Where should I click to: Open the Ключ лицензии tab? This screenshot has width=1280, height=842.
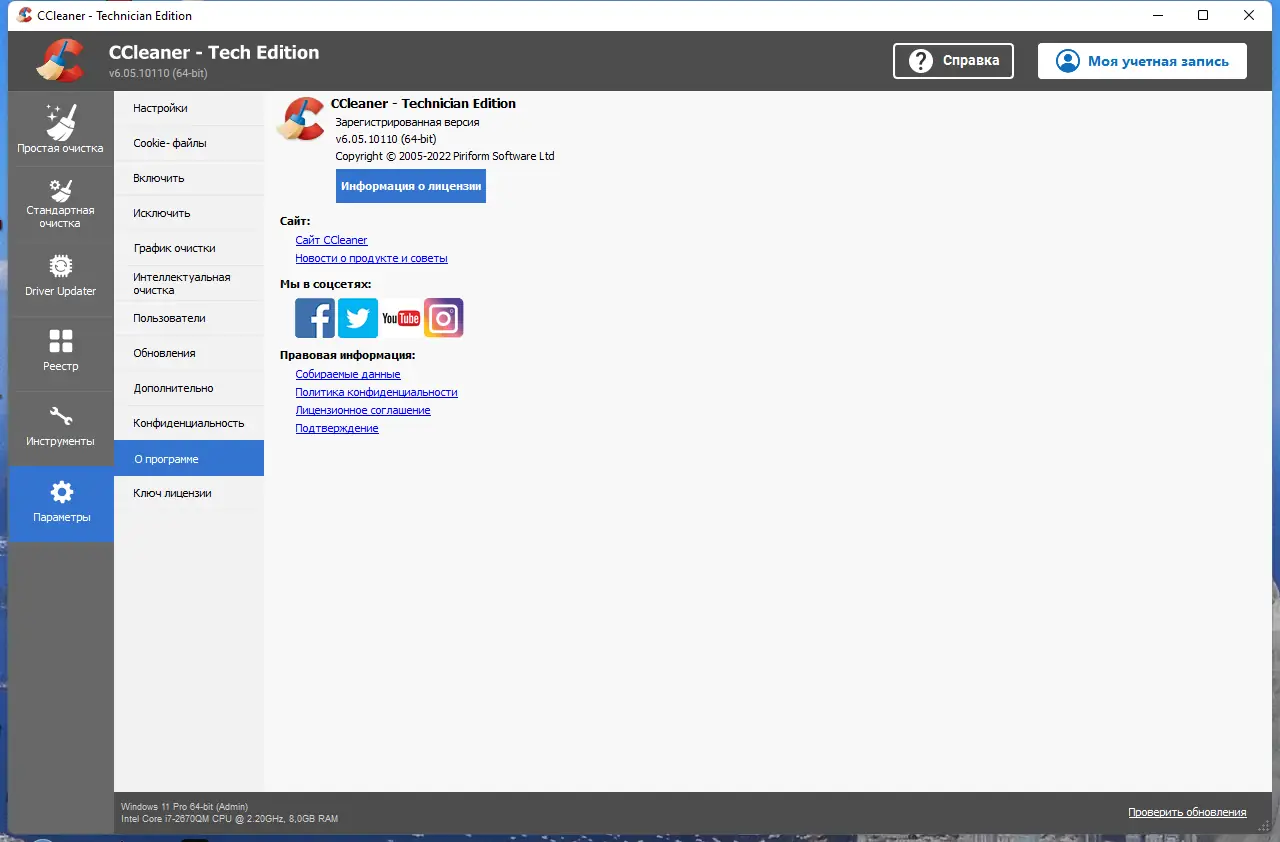189,493
